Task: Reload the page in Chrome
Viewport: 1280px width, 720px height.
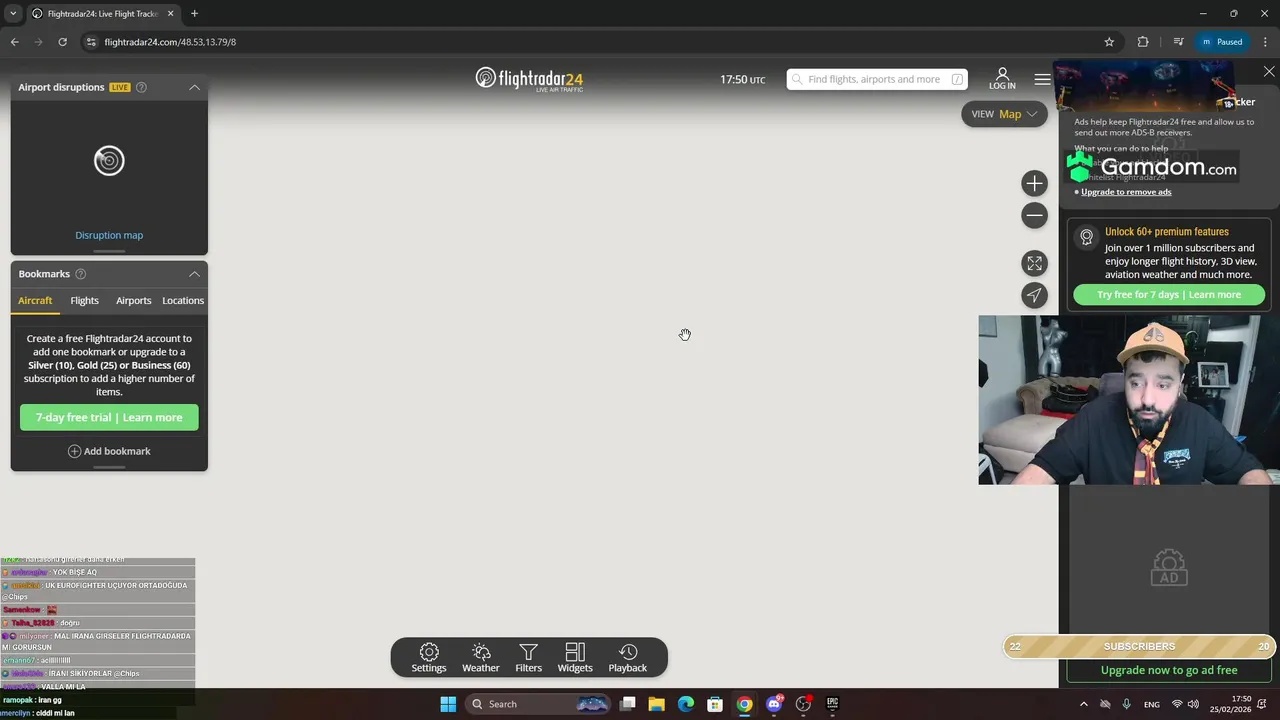Action: [x=62, y=42]
